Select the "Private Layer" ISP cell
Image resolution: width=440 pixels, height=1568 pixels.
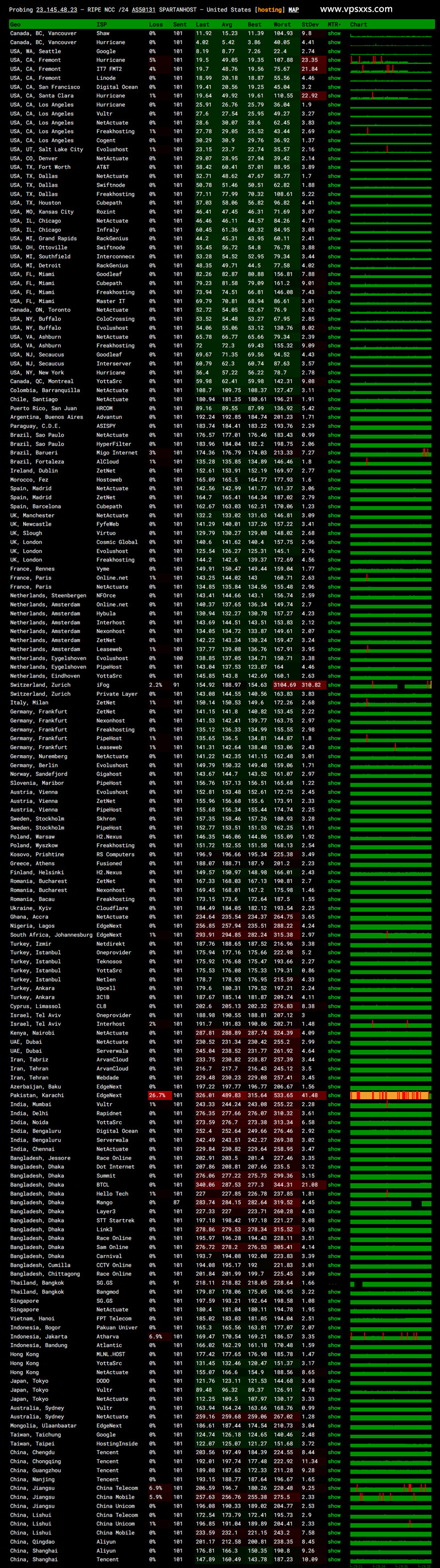[x=117, y=694]
